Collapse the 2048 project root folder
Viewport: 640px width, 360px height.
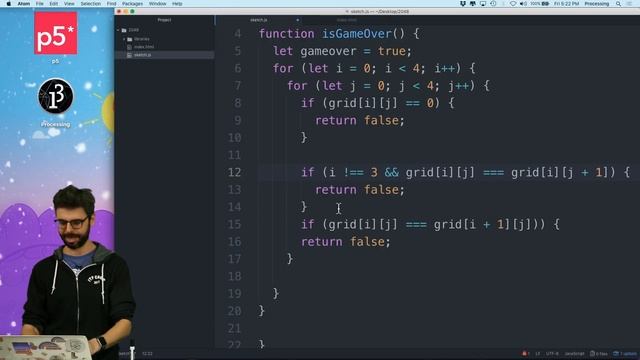118,30
